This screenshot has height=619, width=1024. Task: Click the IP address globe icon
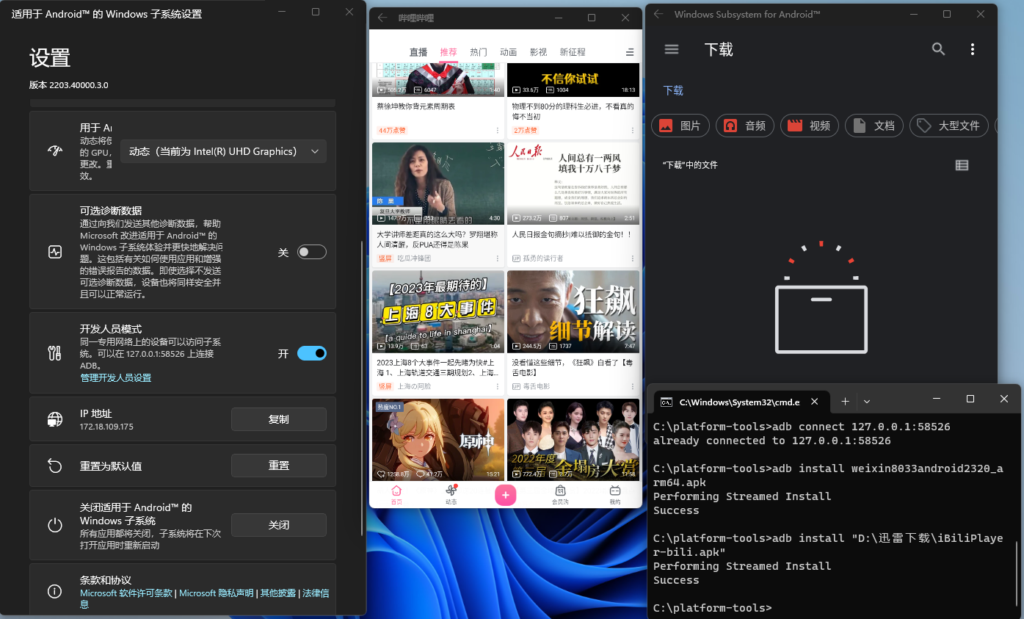(x=55, y=419)
